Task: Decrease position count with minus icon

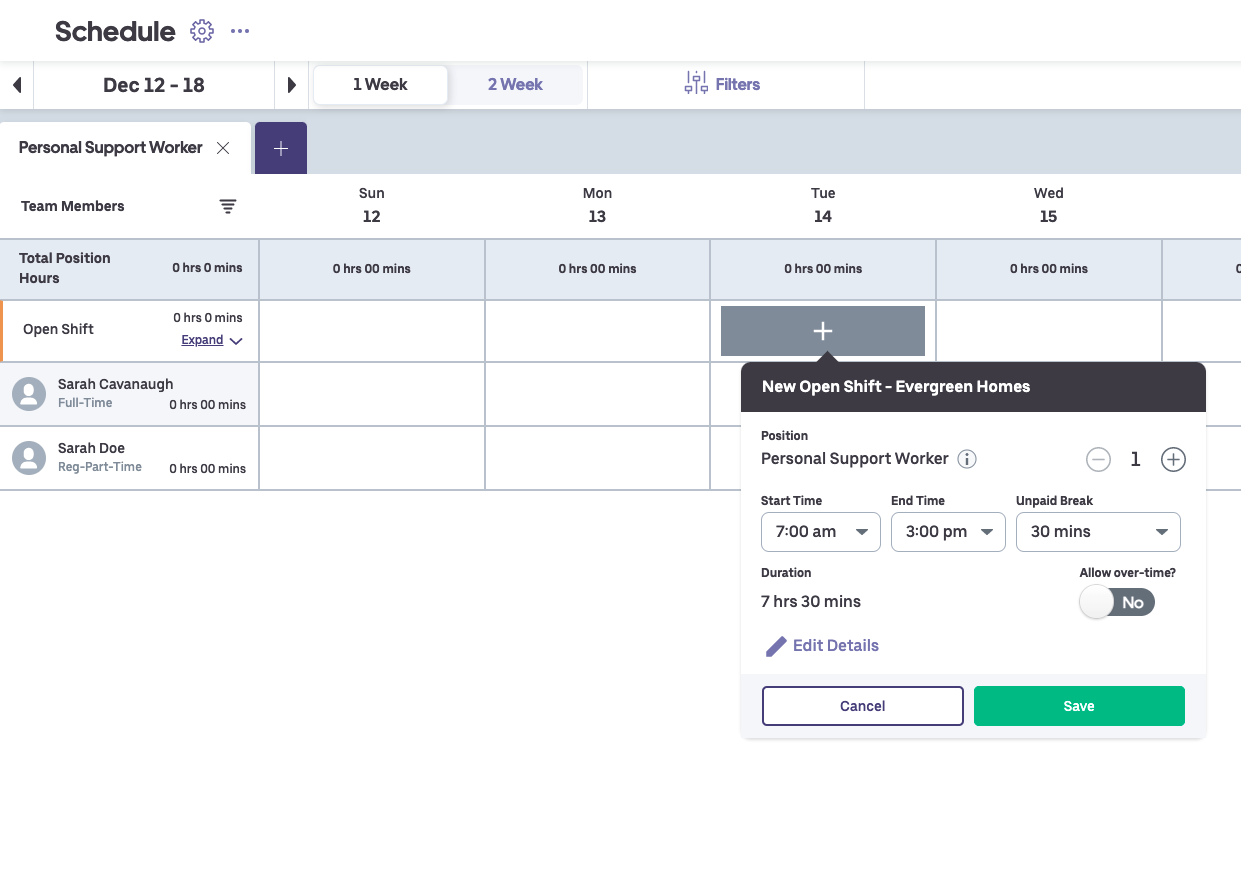Action: (x=1098, y=459)
